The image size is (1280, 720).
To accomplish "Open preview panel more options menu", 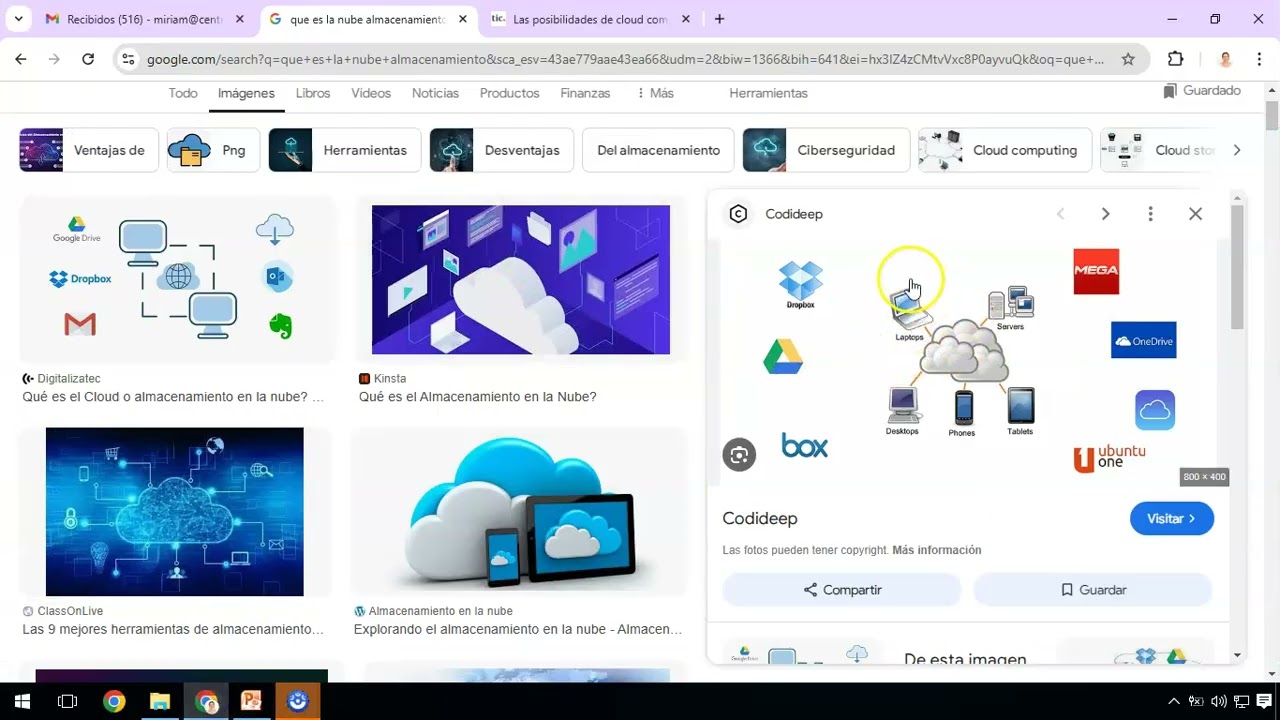I will [1150, 214].
